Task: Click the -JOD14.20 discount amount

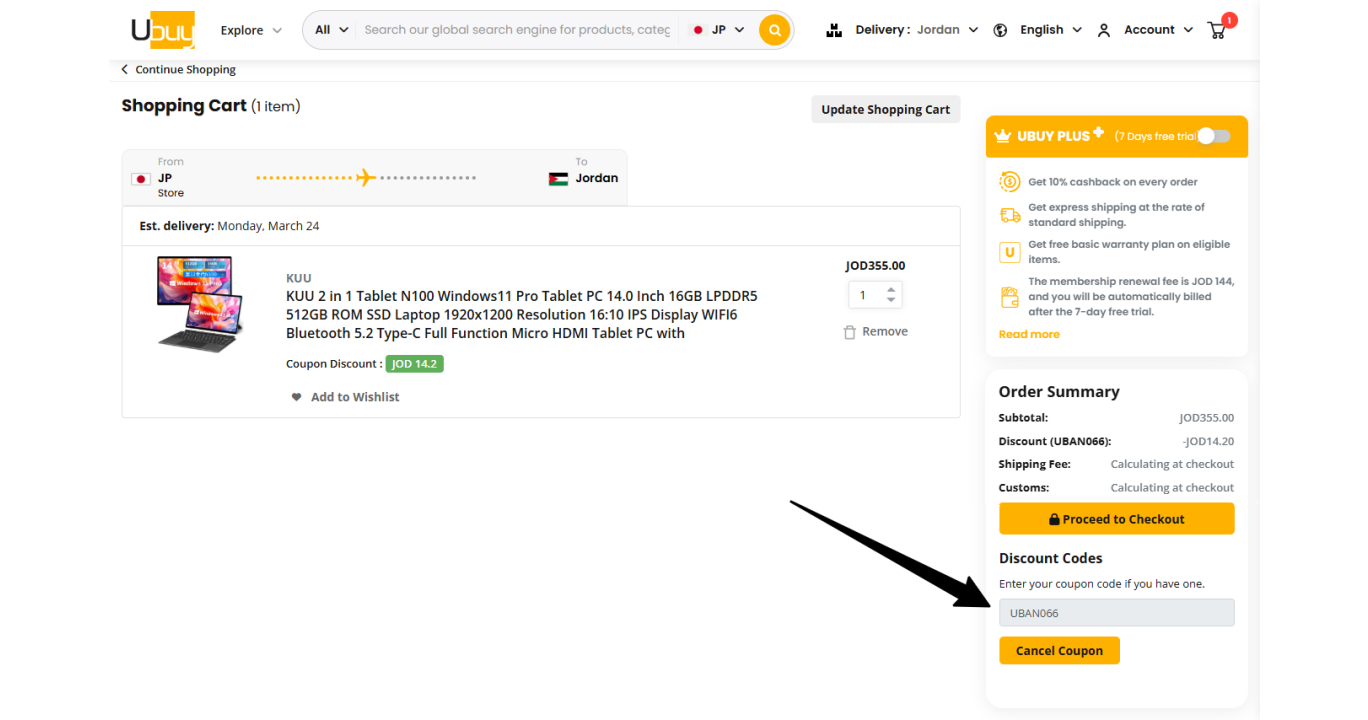Action: coord(1208,441)
